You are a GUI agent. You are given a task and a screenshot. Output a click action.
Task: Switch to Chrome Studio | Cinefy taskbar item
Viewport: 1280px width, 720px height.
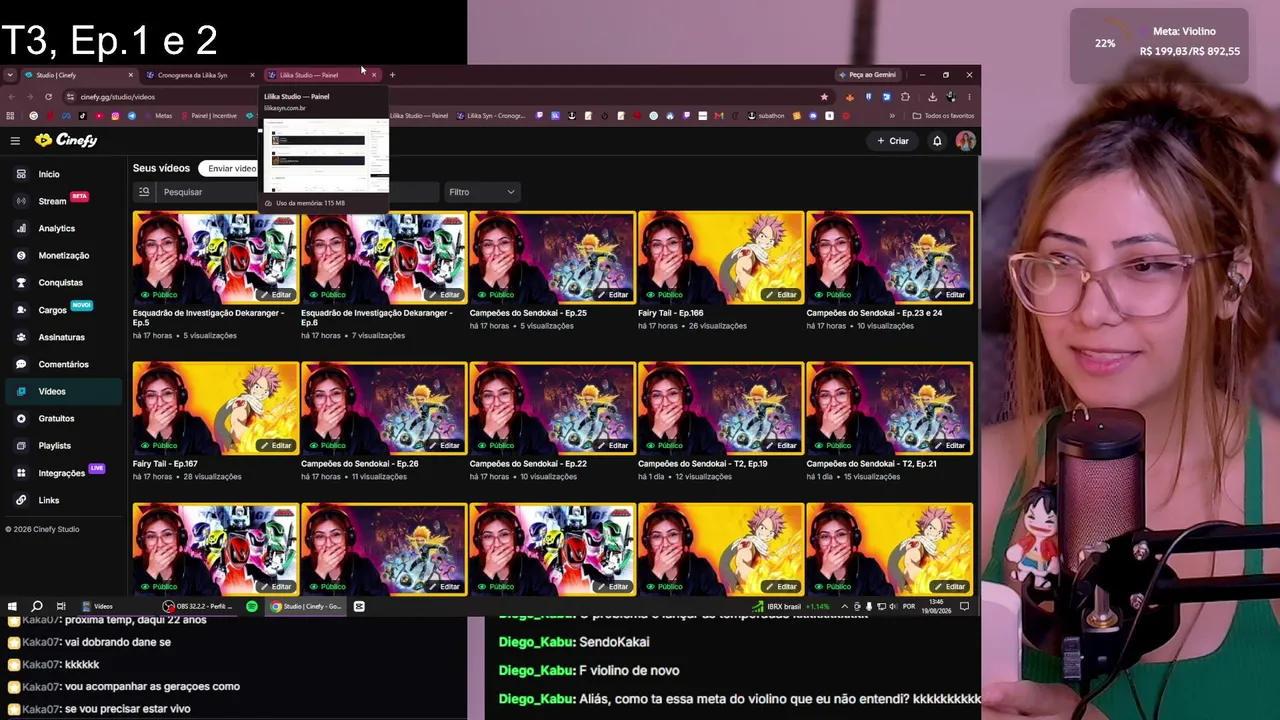306,606
